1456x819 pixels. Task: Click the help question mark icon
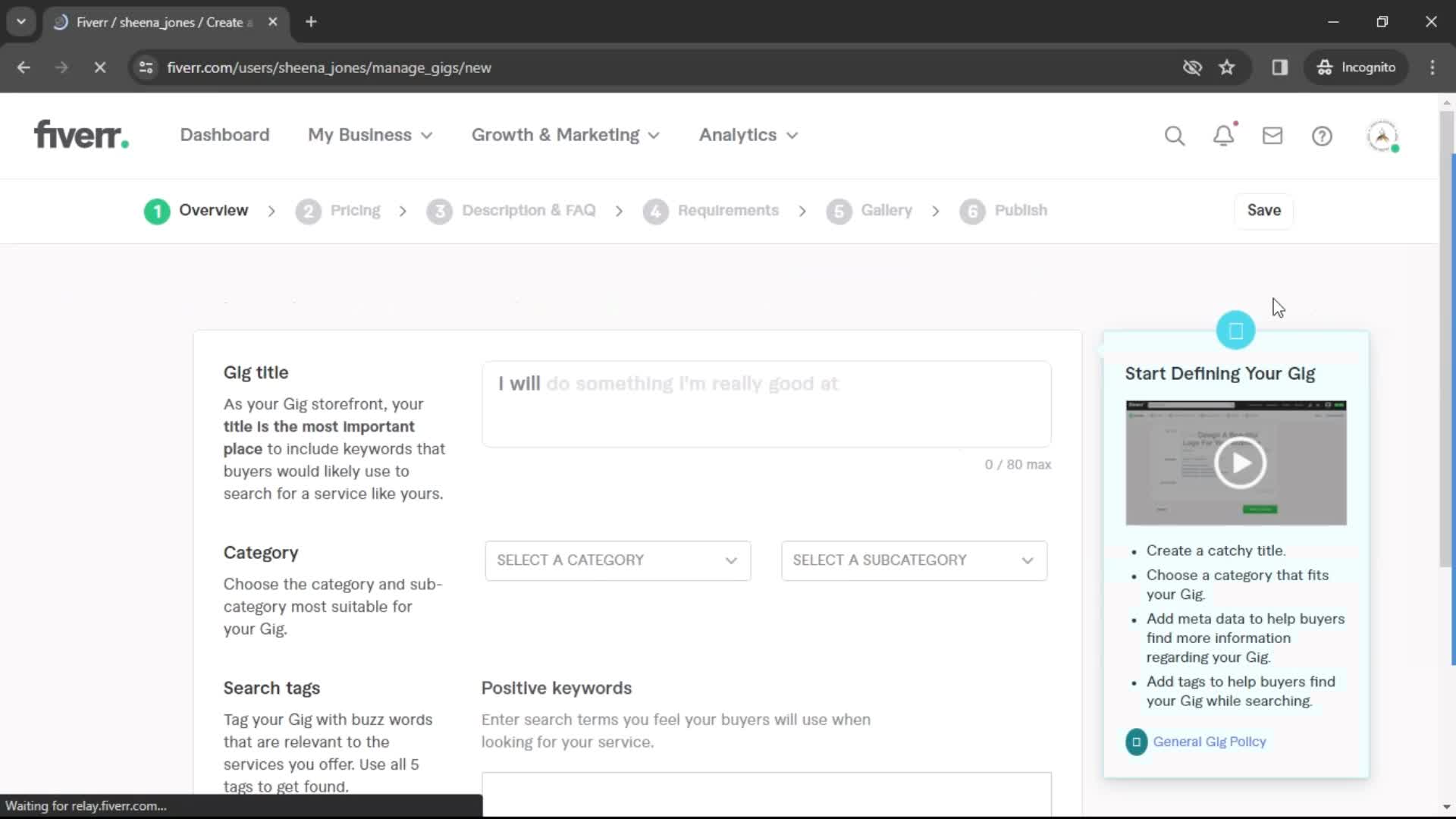pyautogui.click(x=1322, y=135)
